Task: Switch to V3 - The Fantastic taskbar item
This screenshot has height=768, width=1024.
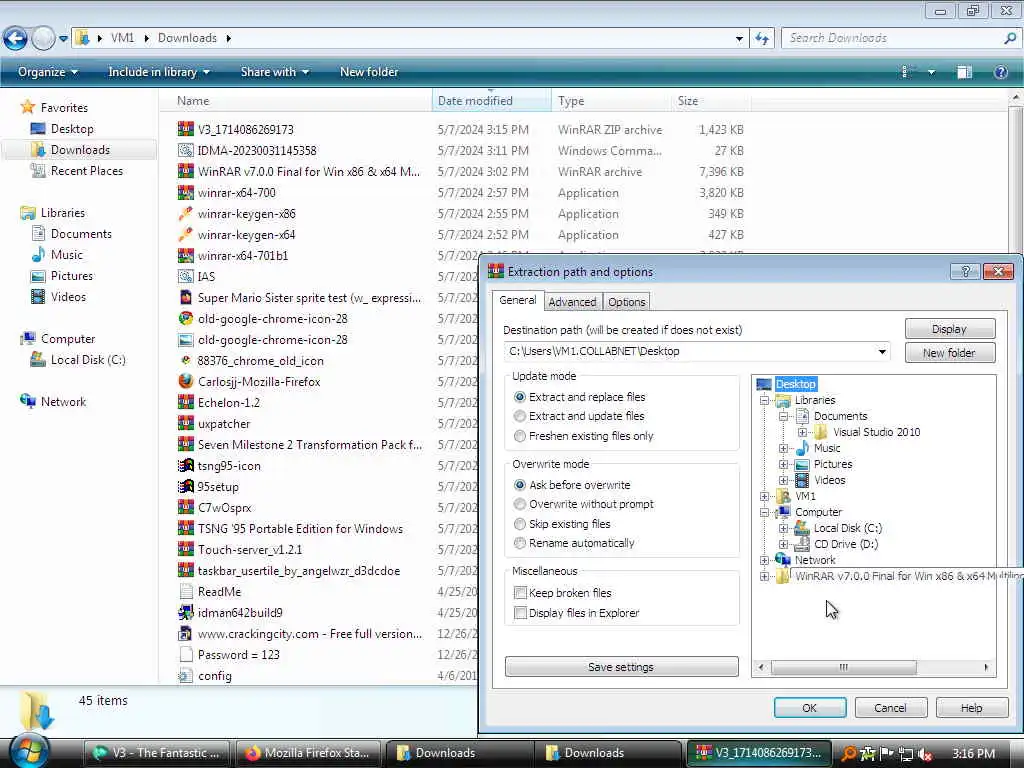Action: [157, 753]
